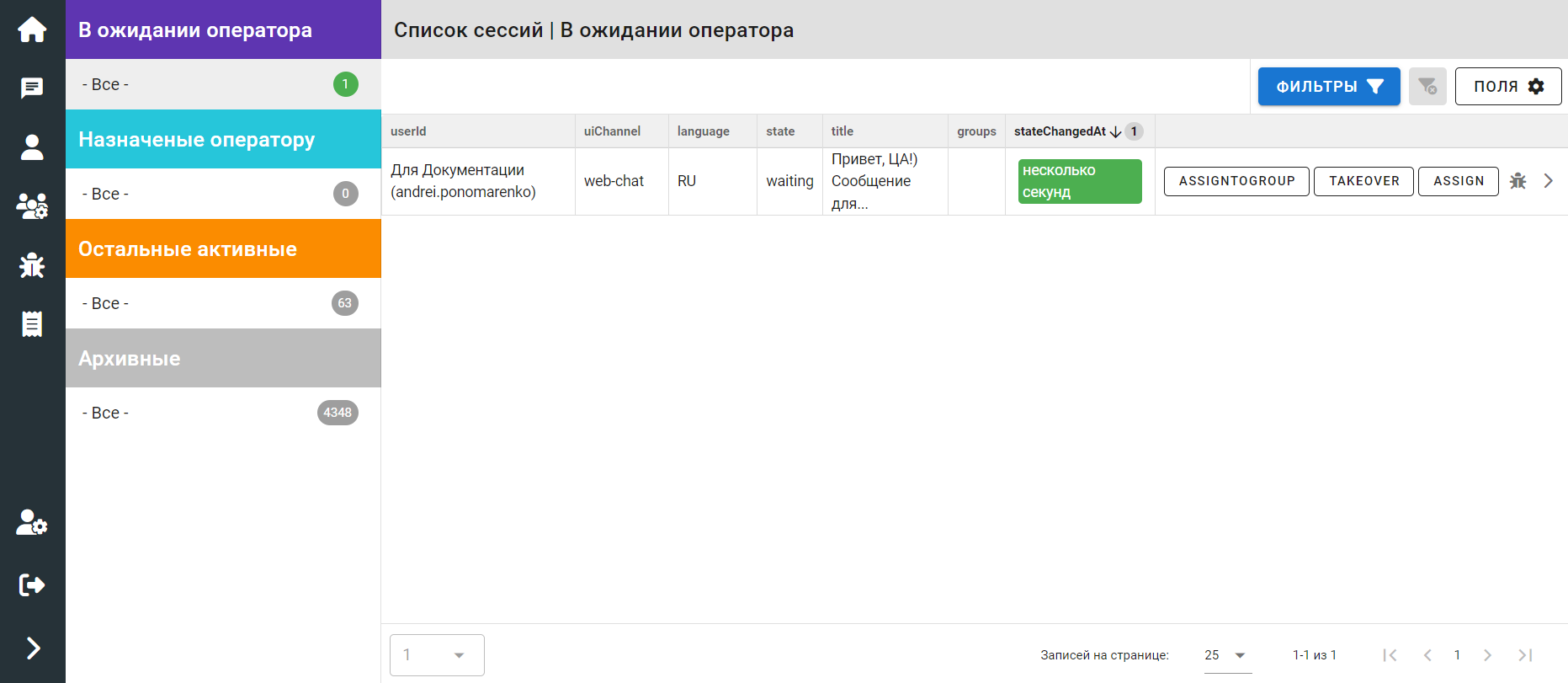Go to previous page icon

(x=1427, y=655)
